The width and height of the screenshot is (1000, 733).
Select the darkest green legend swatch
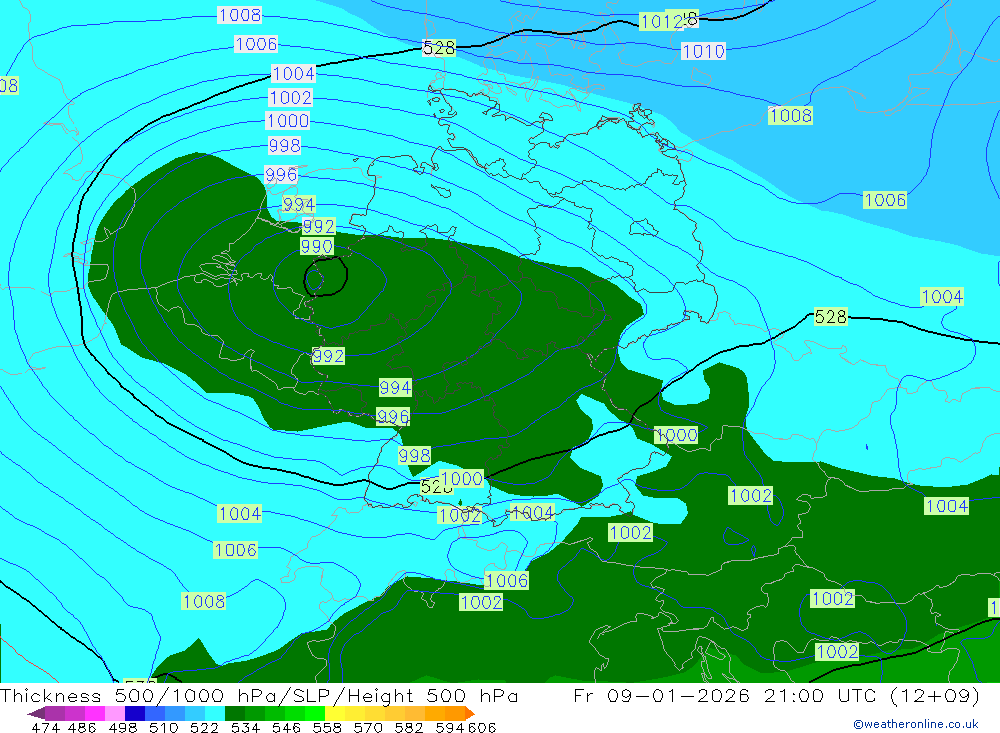pyautogui.click(x=235, y=713)
